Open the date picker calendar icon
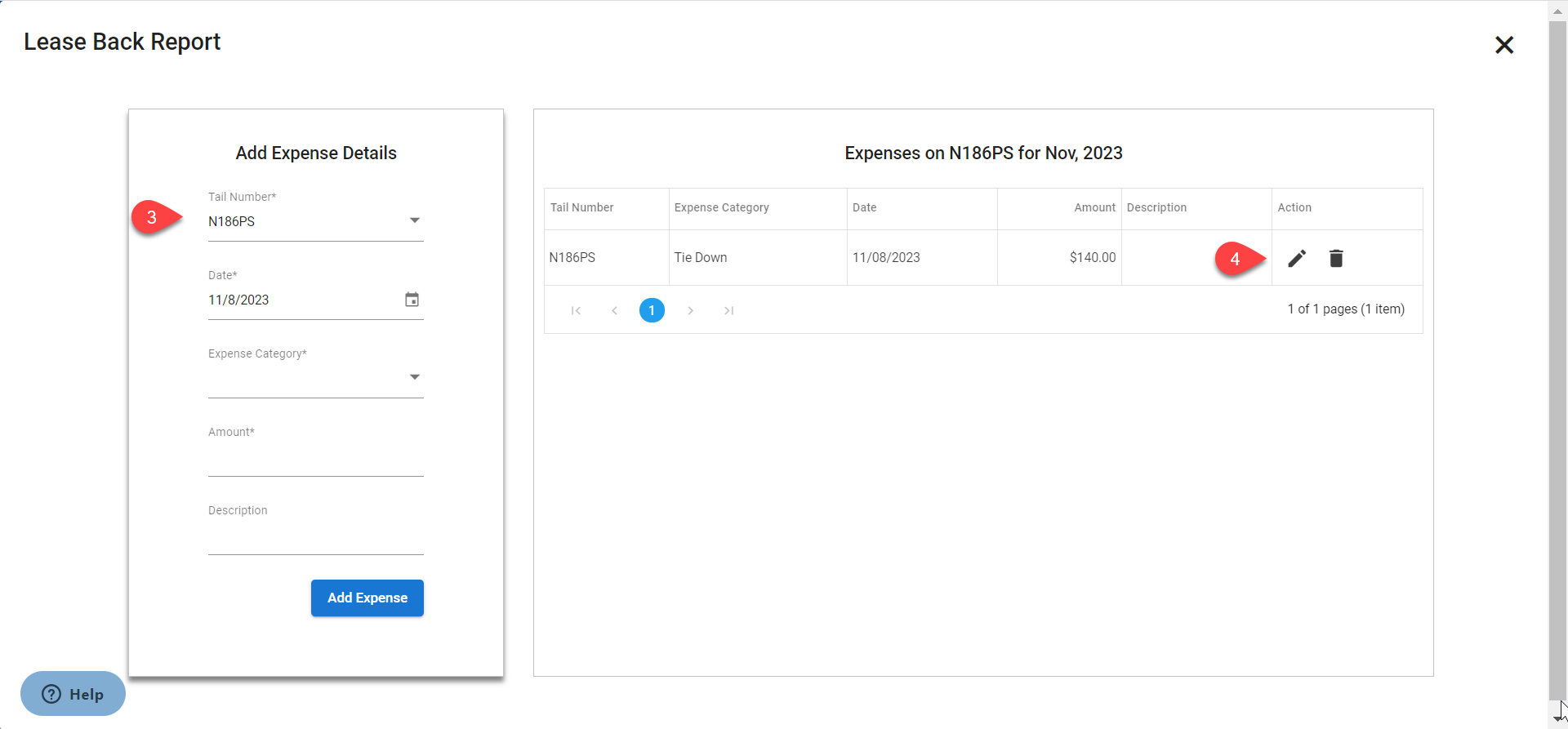The height and width of the screenshot is (729, 1568). point(412,300)
